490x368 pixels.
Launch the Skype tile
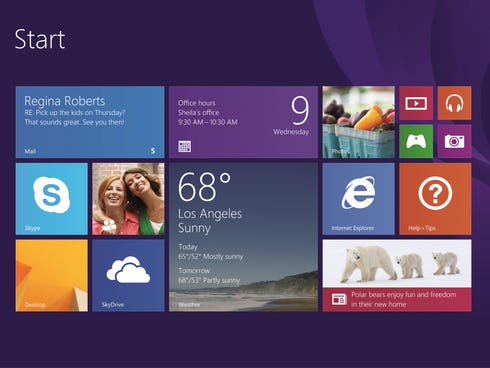click(x=52, y=199)
